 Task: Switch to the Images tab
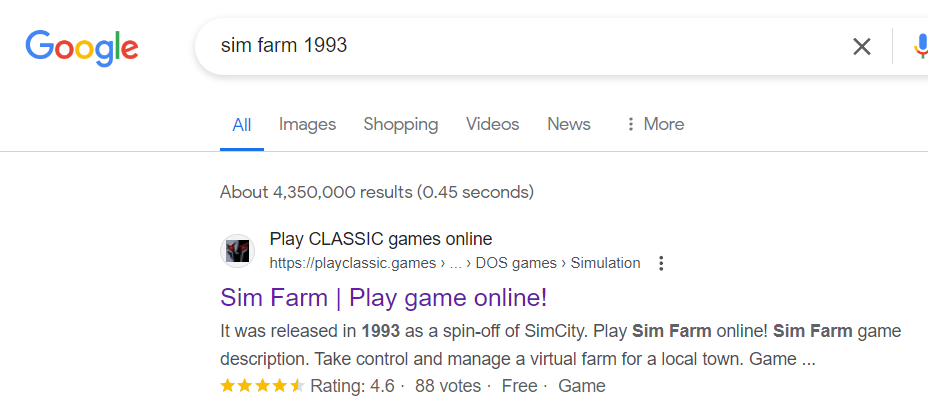coord(307,125)
